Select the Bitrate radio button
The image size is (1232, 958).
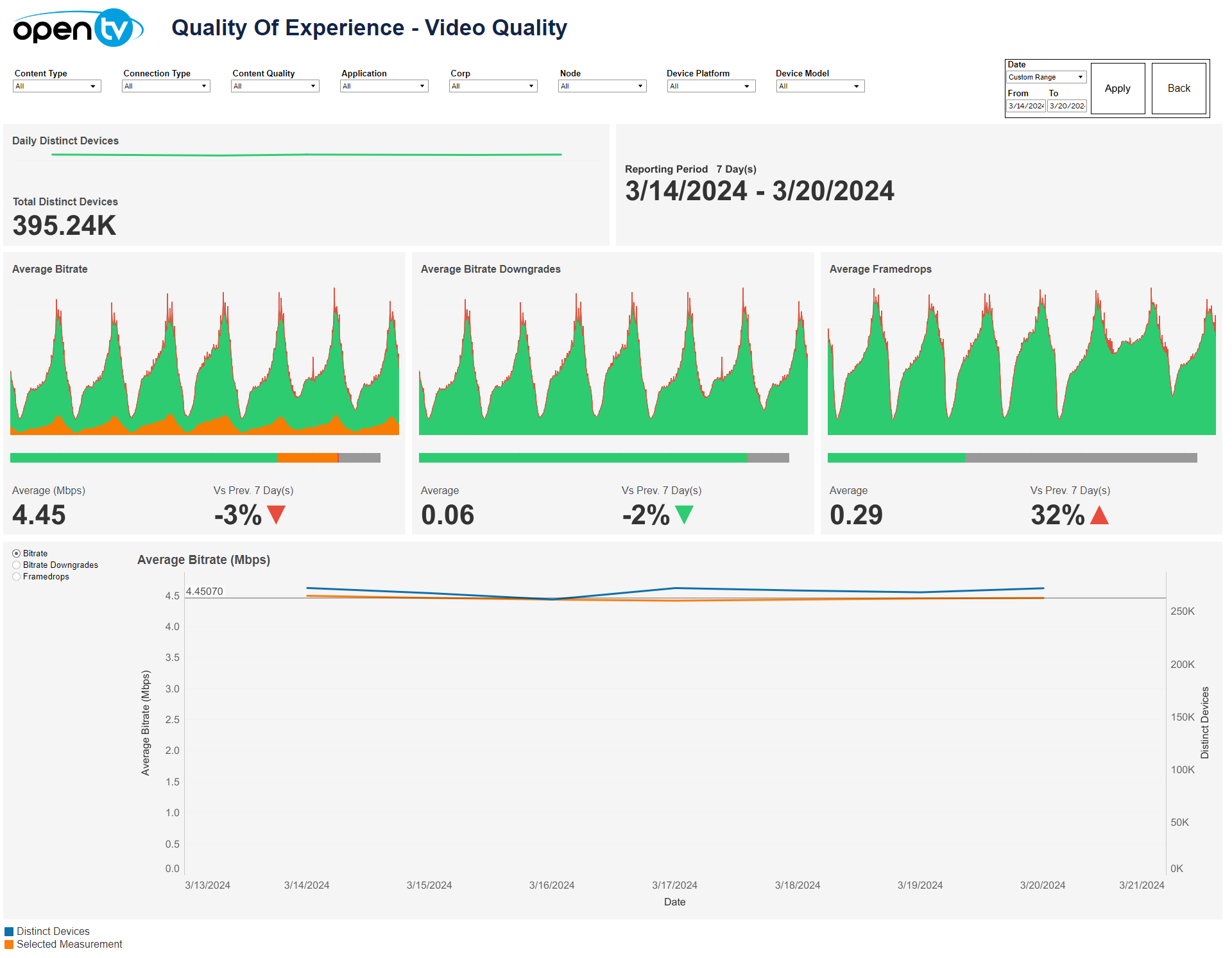pos(17,553)
